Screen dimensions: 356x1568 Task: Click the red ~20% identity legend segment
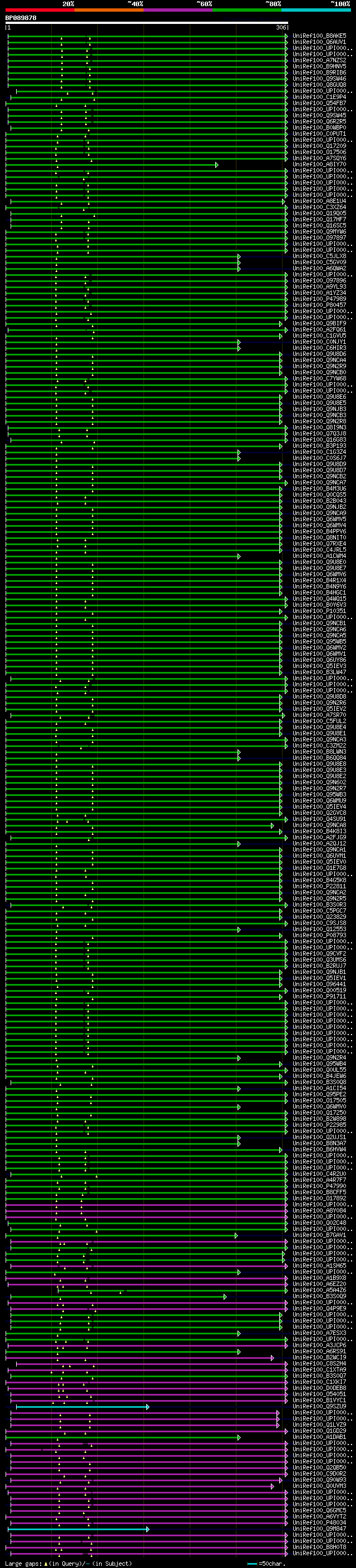tap(40, 10)
